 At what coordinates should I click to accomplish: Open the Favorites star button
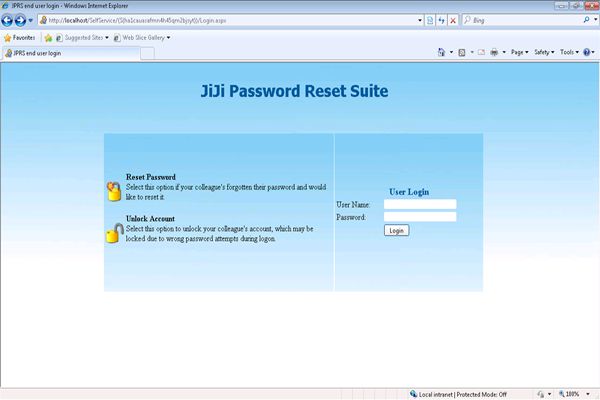[x=20, y=38]
